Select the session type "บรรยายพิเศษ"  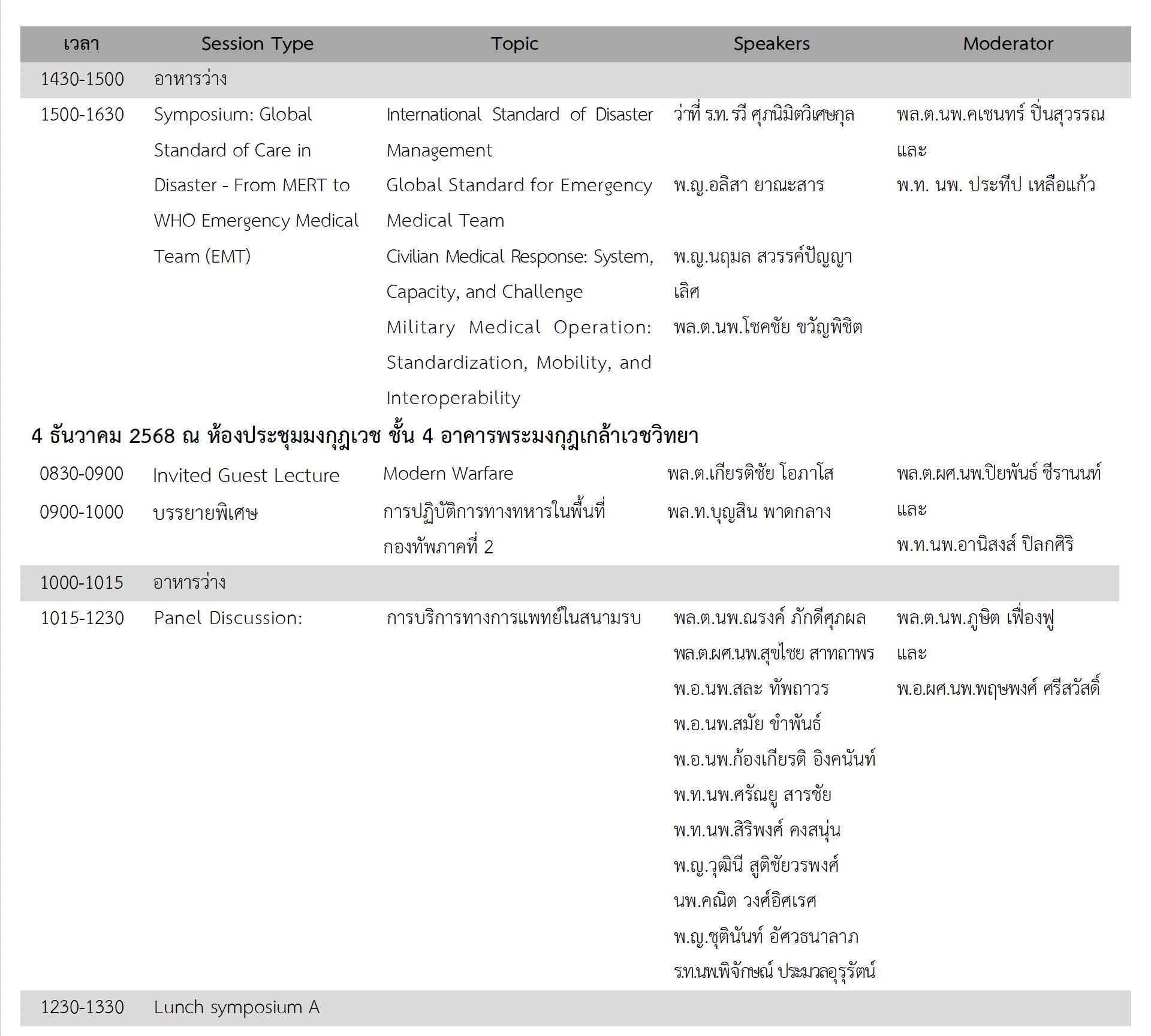pos(205,513)
